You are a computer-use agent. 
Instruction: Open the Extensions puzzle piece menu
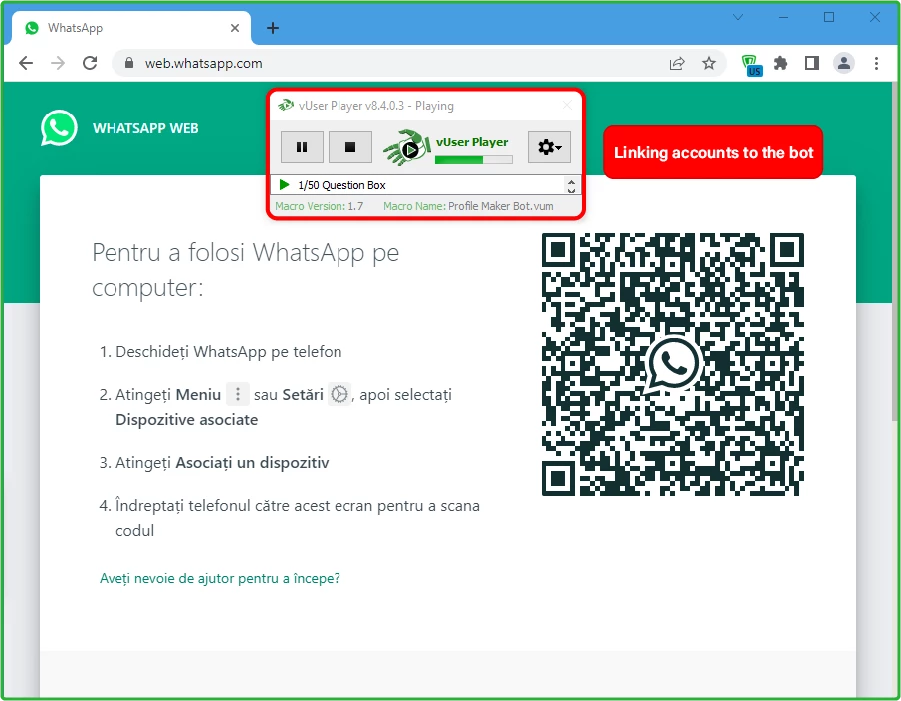pos(780,63)
